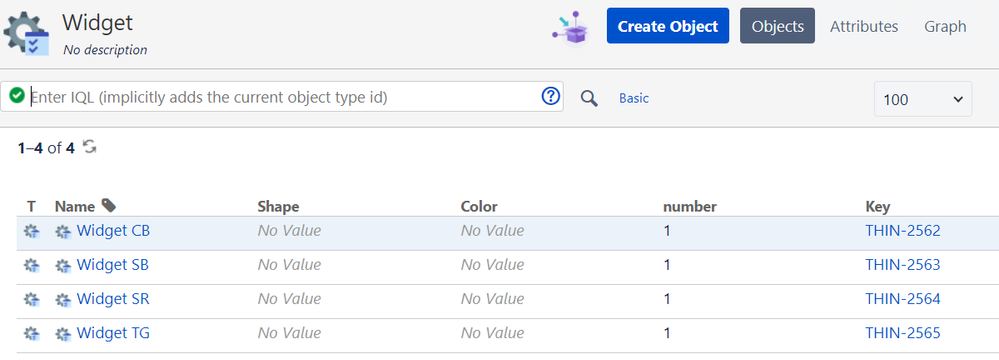Open the import objects box icon
Screen dimensions: 999x360
click(570, 27)
